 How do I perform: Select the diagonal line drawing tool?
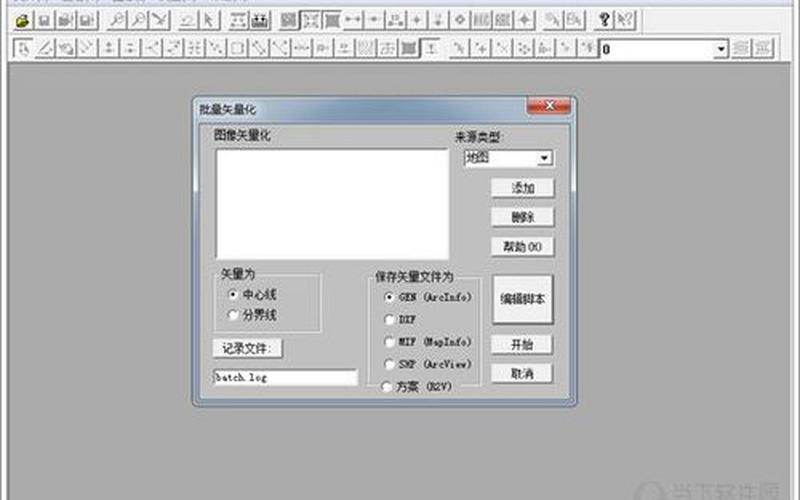pos(44,48)
